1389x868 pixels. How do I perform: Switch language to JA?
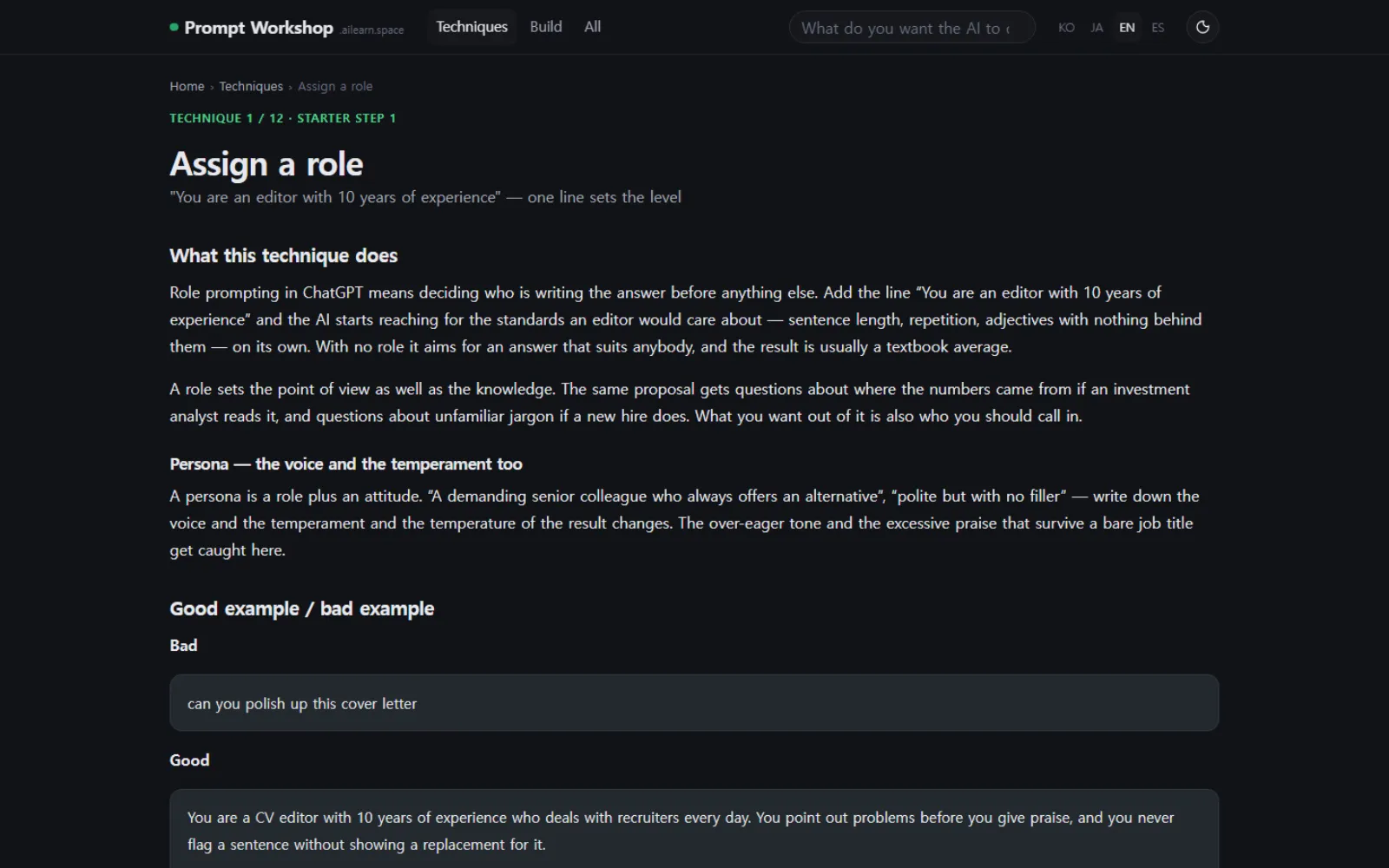click(x=1097, y=28)
